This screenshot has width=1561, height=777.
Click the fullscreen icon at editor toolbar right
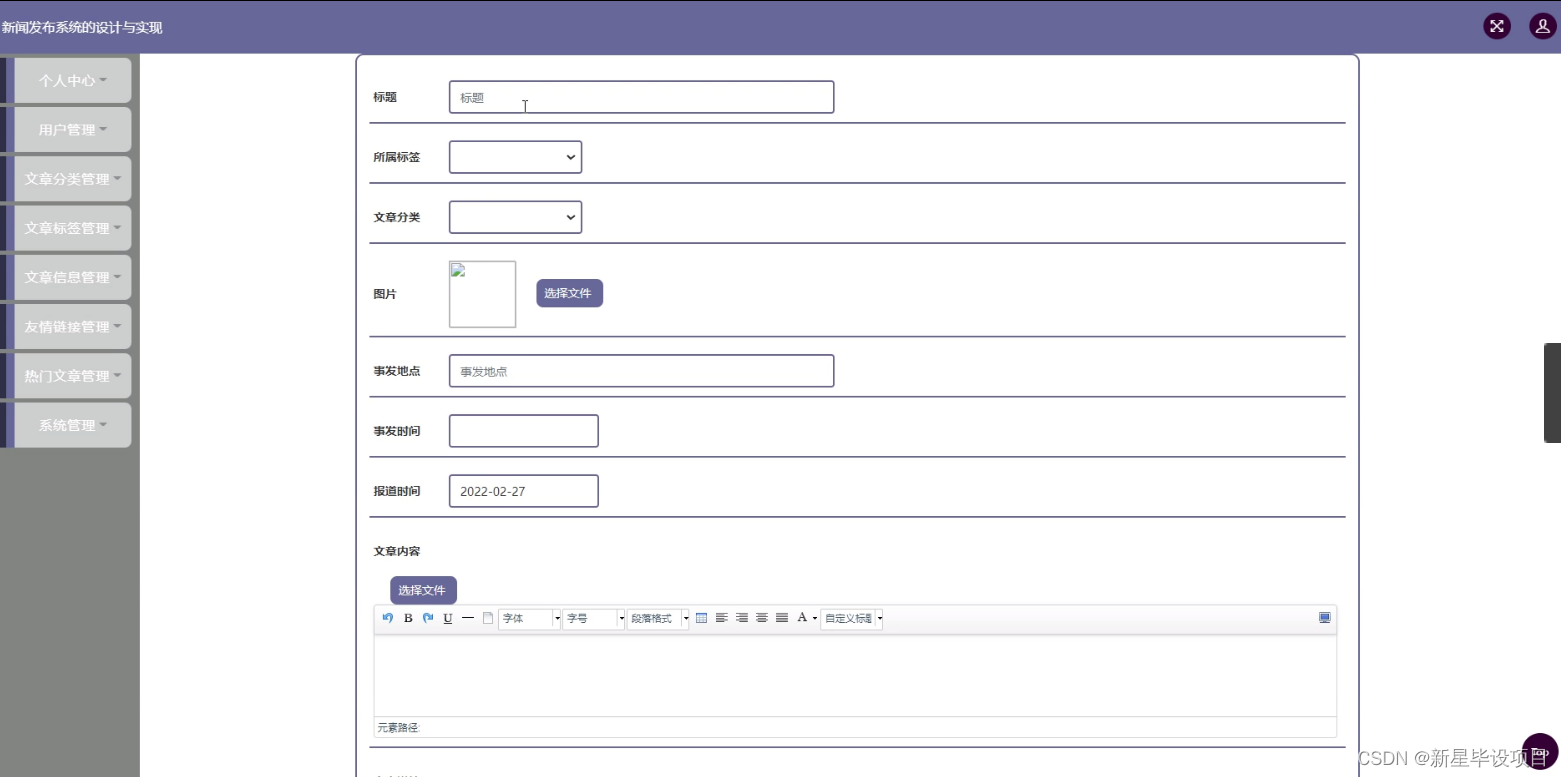[1325, 618]
